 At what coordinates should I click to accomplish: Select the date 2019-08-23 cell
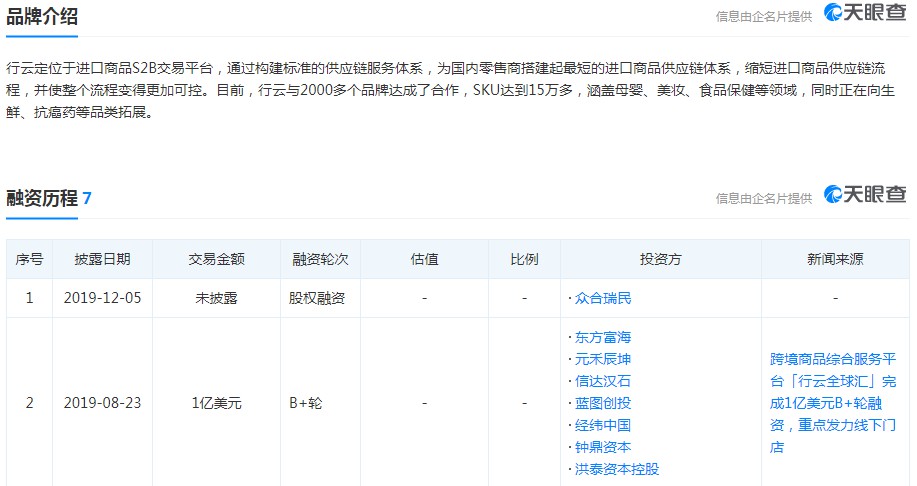pyautogui.click(x=102, y=403)
